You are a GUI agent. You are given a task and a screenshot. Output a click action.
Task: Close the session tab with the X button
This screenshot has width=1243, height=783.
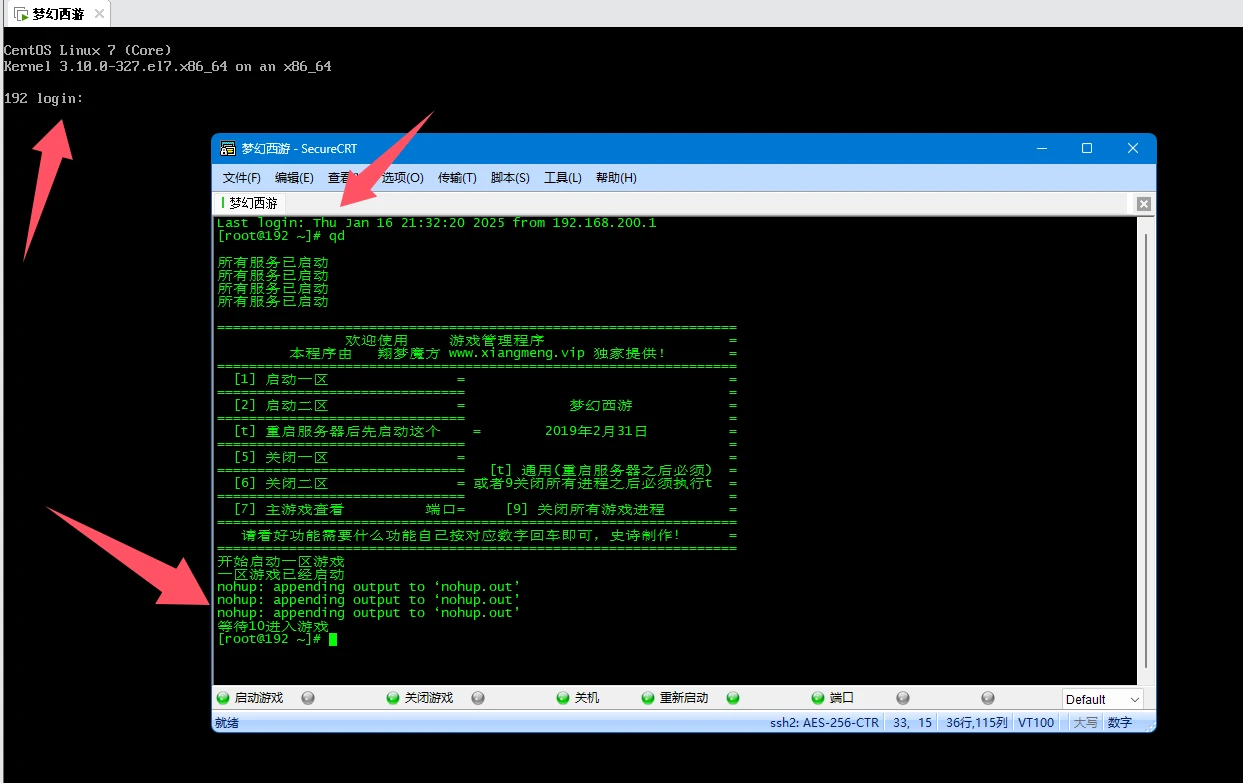(1144, 204)
